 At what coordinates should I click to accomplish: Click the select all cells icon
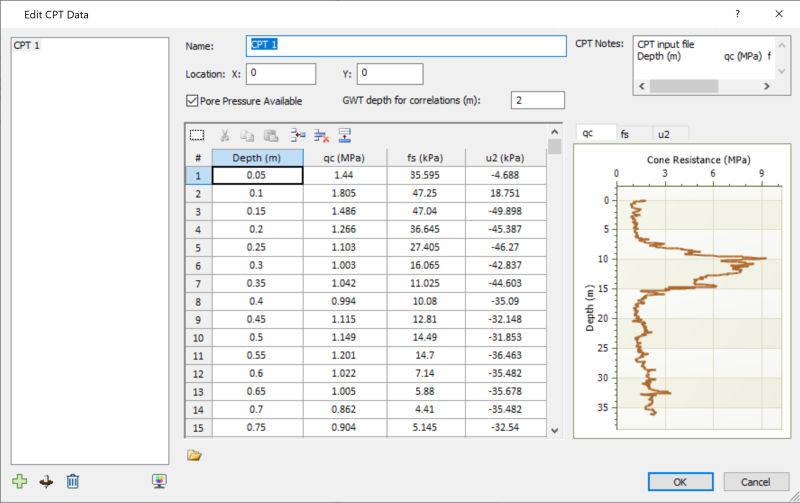pyautogui.click(x=197, y=135)
